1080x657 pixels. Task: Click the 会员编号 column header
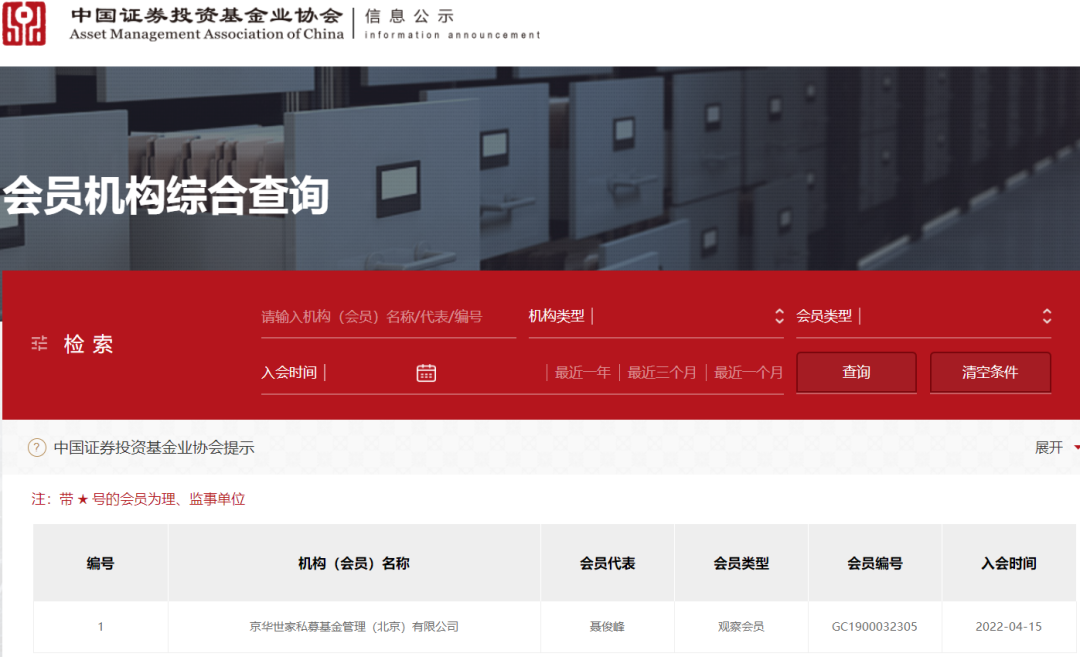pos(875,563)
